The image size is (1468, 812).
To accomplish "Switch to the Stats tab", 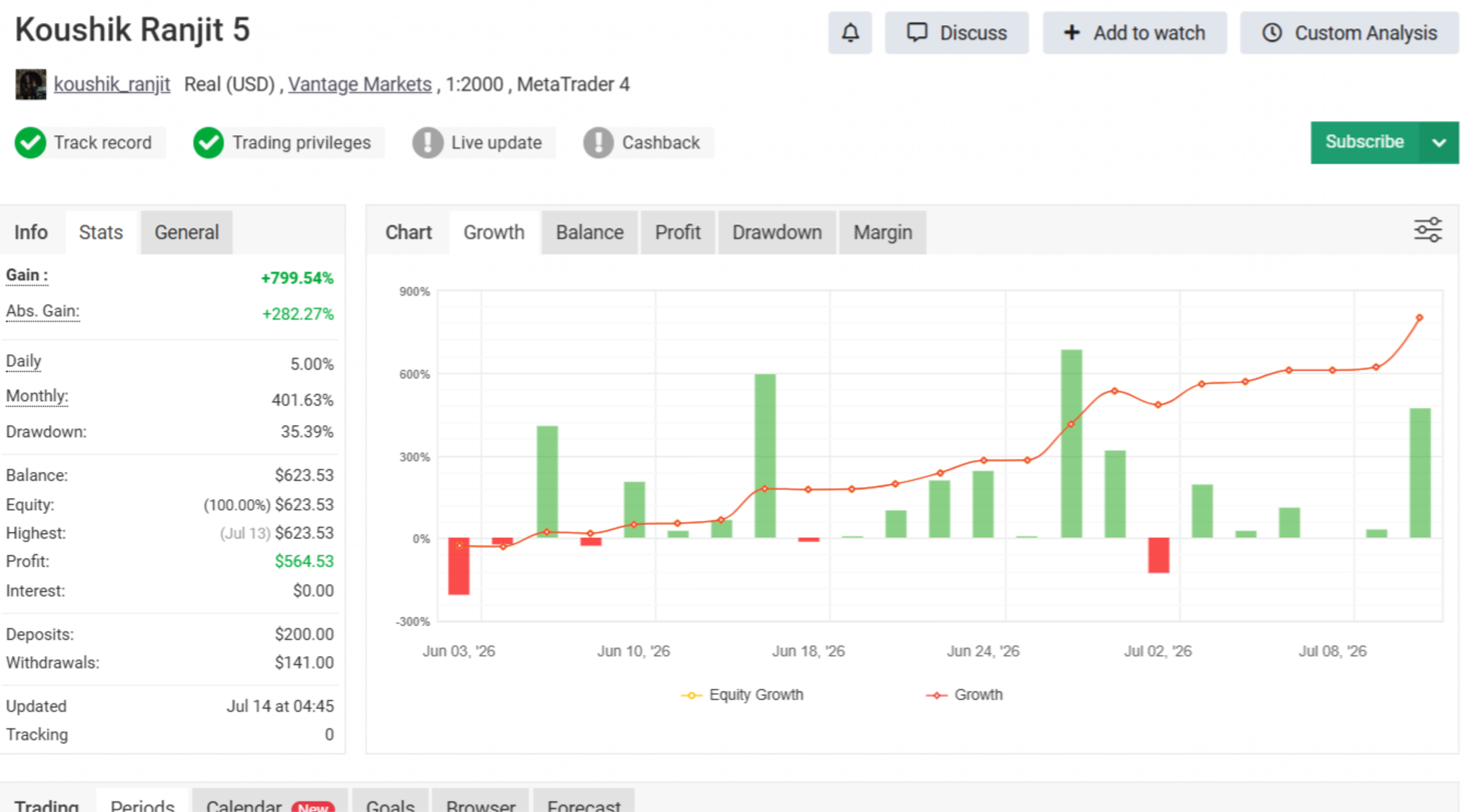I will (101, 232).
